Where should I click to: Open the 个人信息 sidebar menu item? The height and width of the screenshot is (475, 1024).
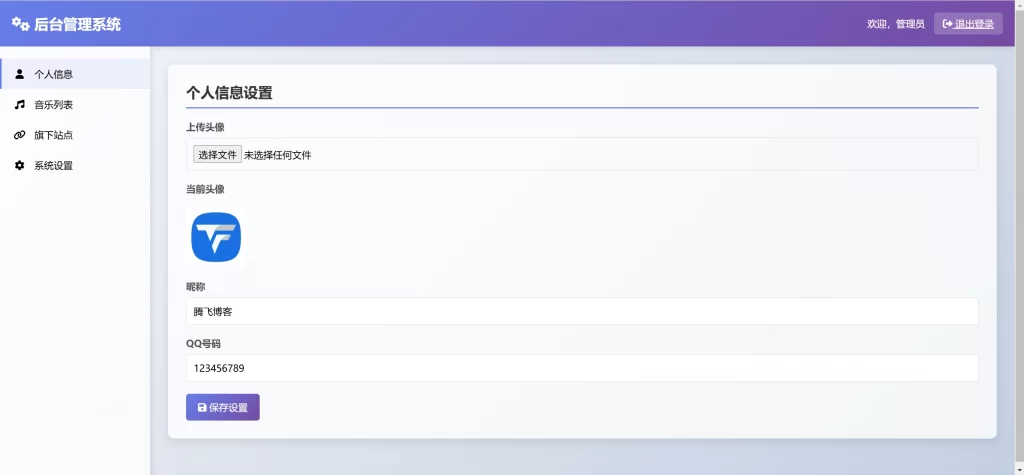[x=53, y=74]
